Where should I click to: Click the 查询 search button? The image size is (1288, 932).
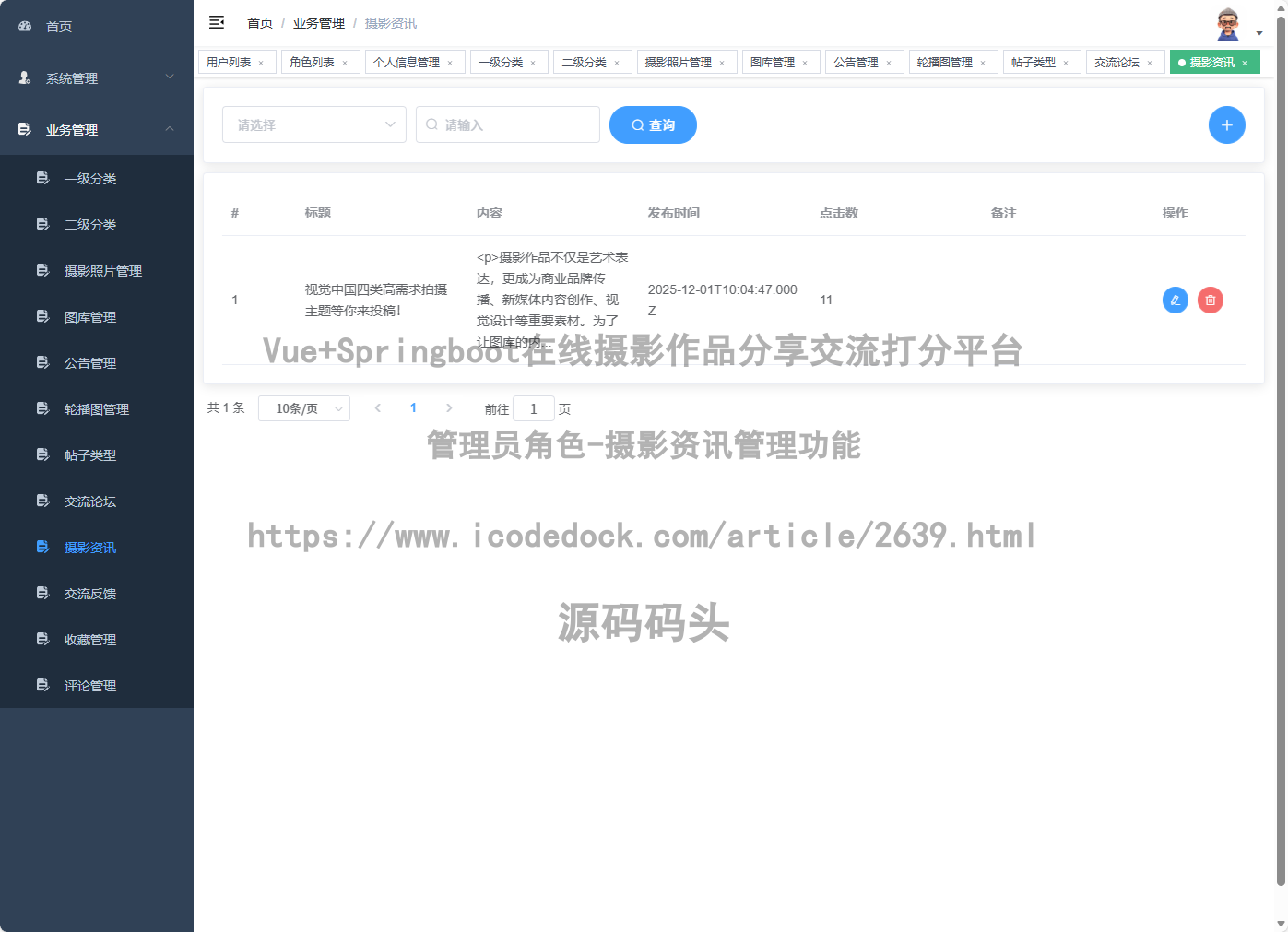(x=653, y=124)
